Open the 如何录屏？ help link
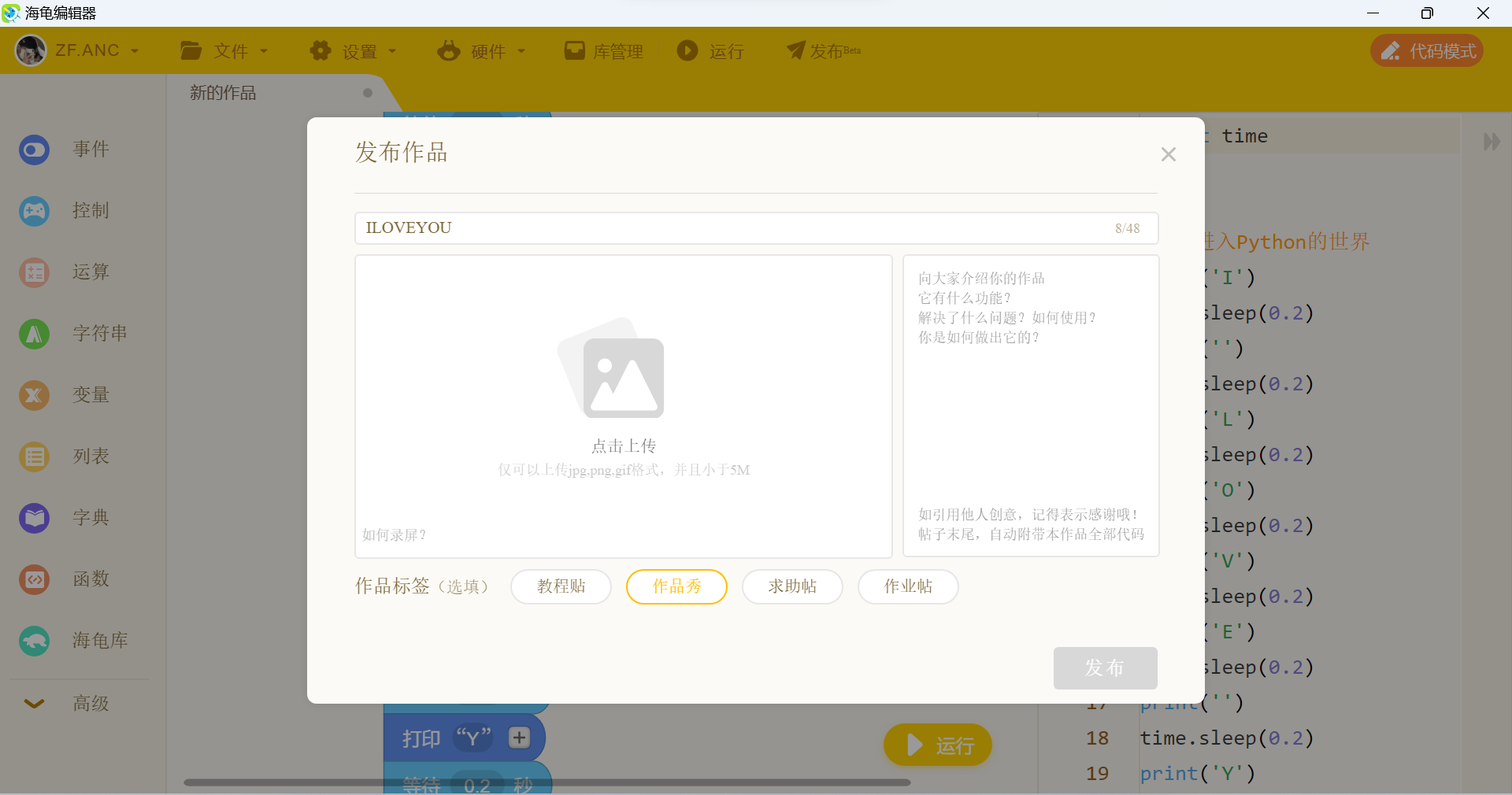The height and width of the screenshot is (795, 1512). (x=394, y=535)
